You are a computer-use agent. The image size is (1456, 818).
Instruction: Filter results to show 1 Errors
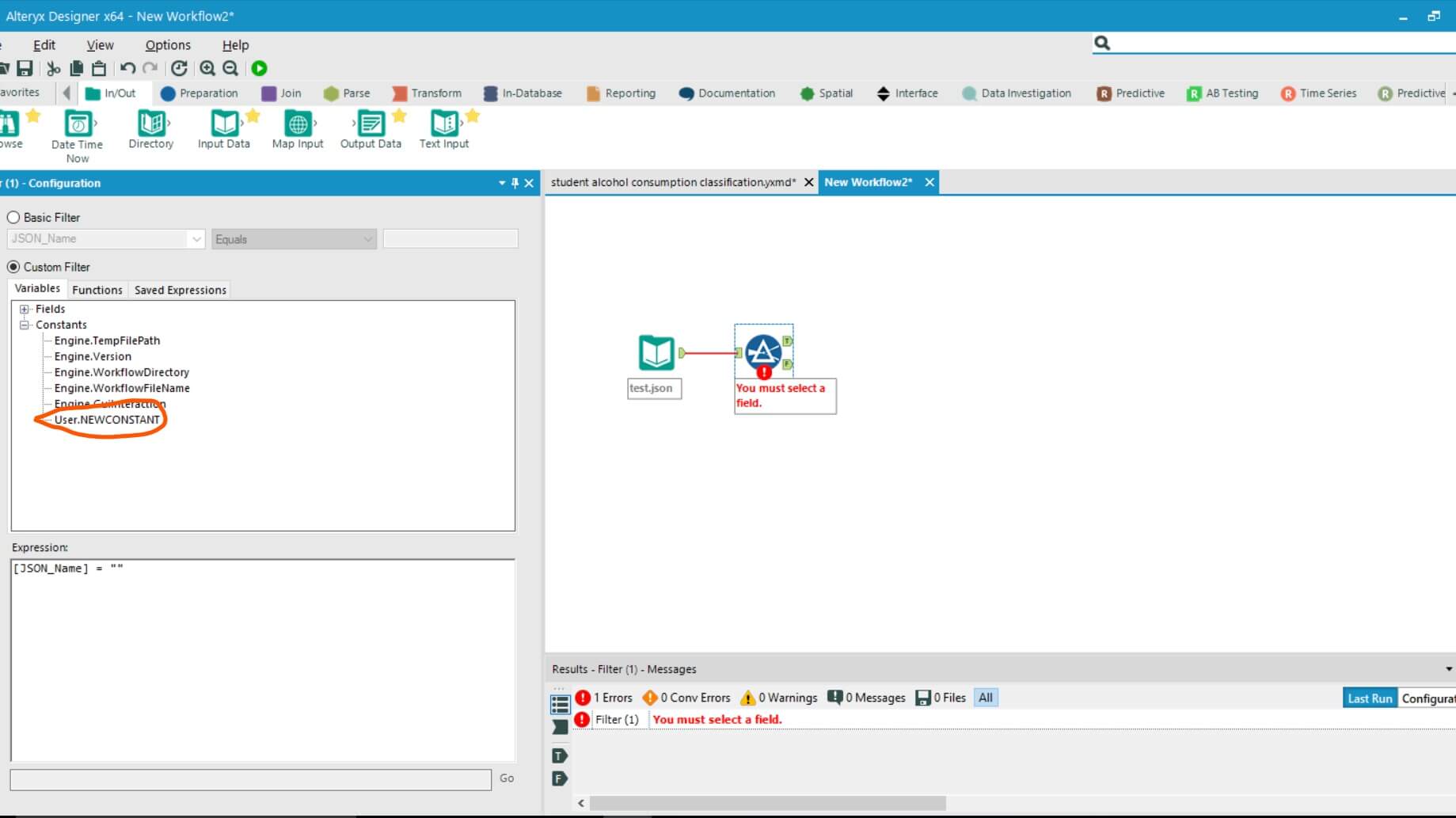[x=604, y=698]
